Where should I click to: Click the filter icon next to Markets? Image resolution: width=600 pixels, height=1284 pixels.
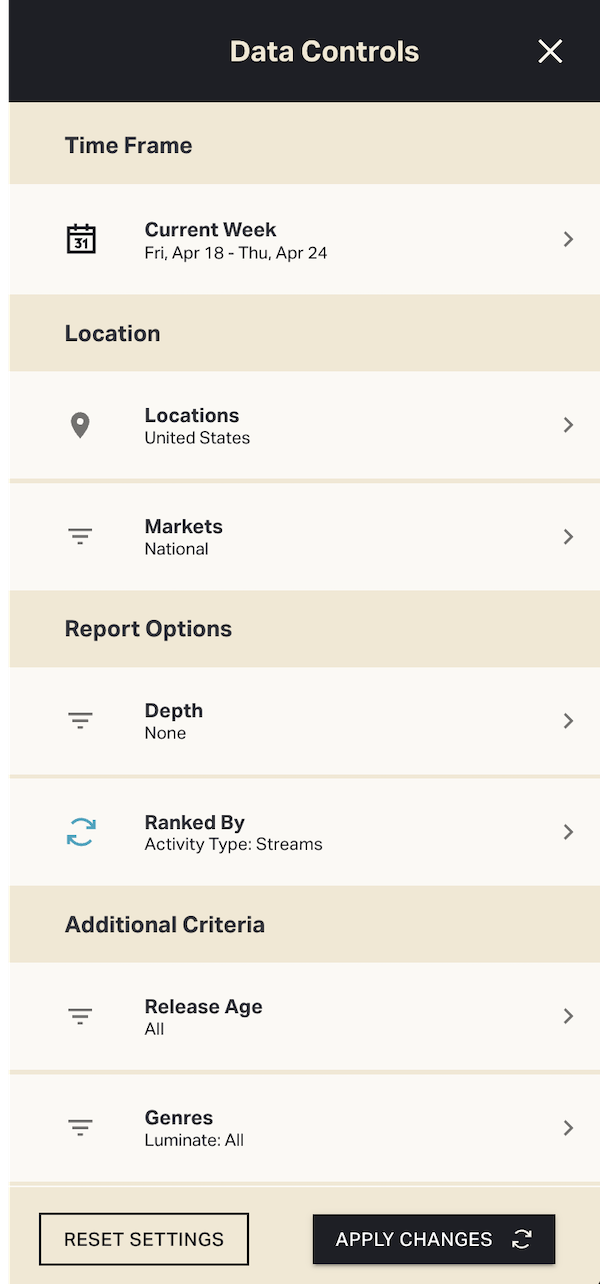[80, 537]
